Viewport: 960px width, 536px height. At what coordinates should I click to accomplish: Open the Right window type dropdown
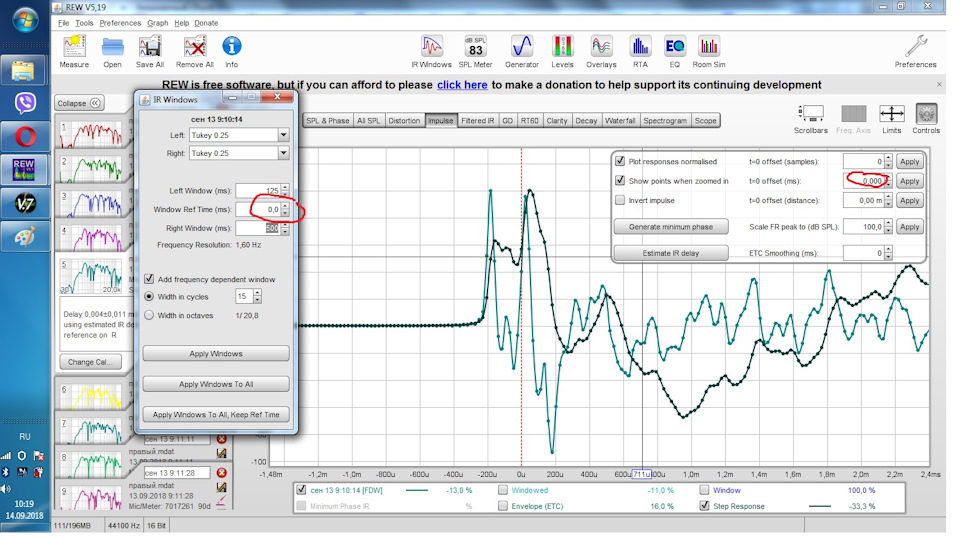click(283, 153)
